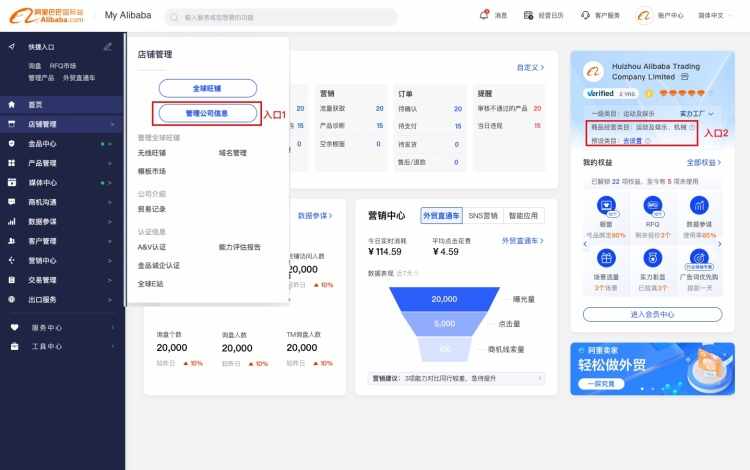Click the 广告词优先购 benefit icon

pyautogui.click(x=699, y=259)
